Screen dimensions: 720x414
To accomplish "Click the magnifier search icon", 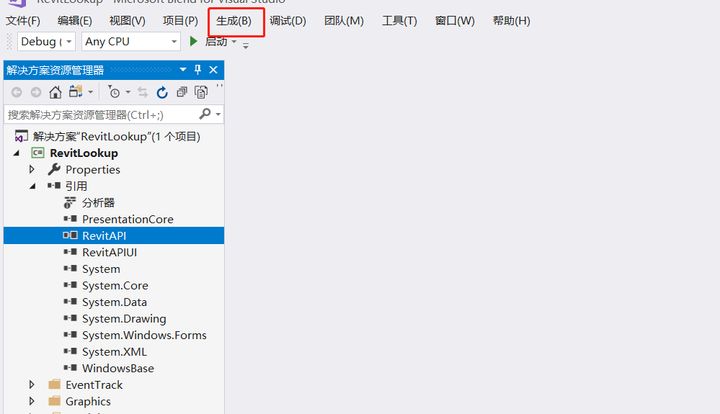I will pyautogui.click(x=205, y=113).
